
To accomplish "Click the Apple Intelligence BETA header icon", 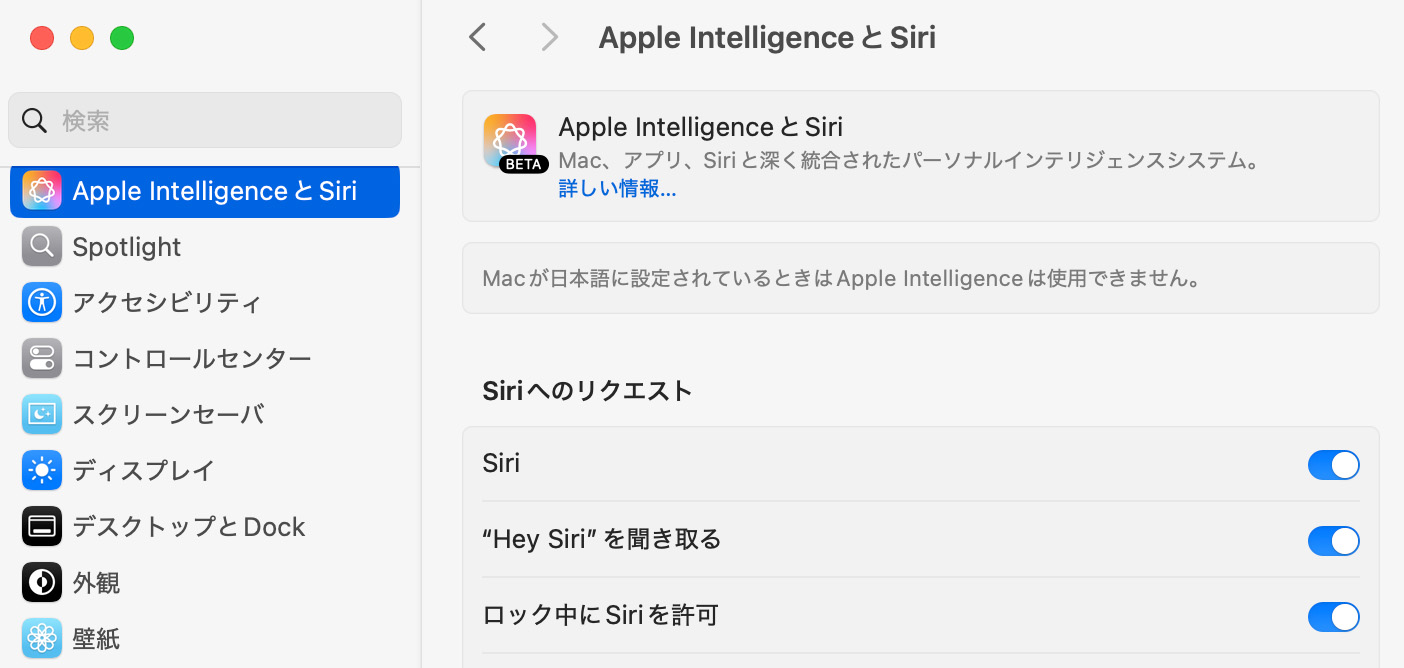I will coord(511,142).
